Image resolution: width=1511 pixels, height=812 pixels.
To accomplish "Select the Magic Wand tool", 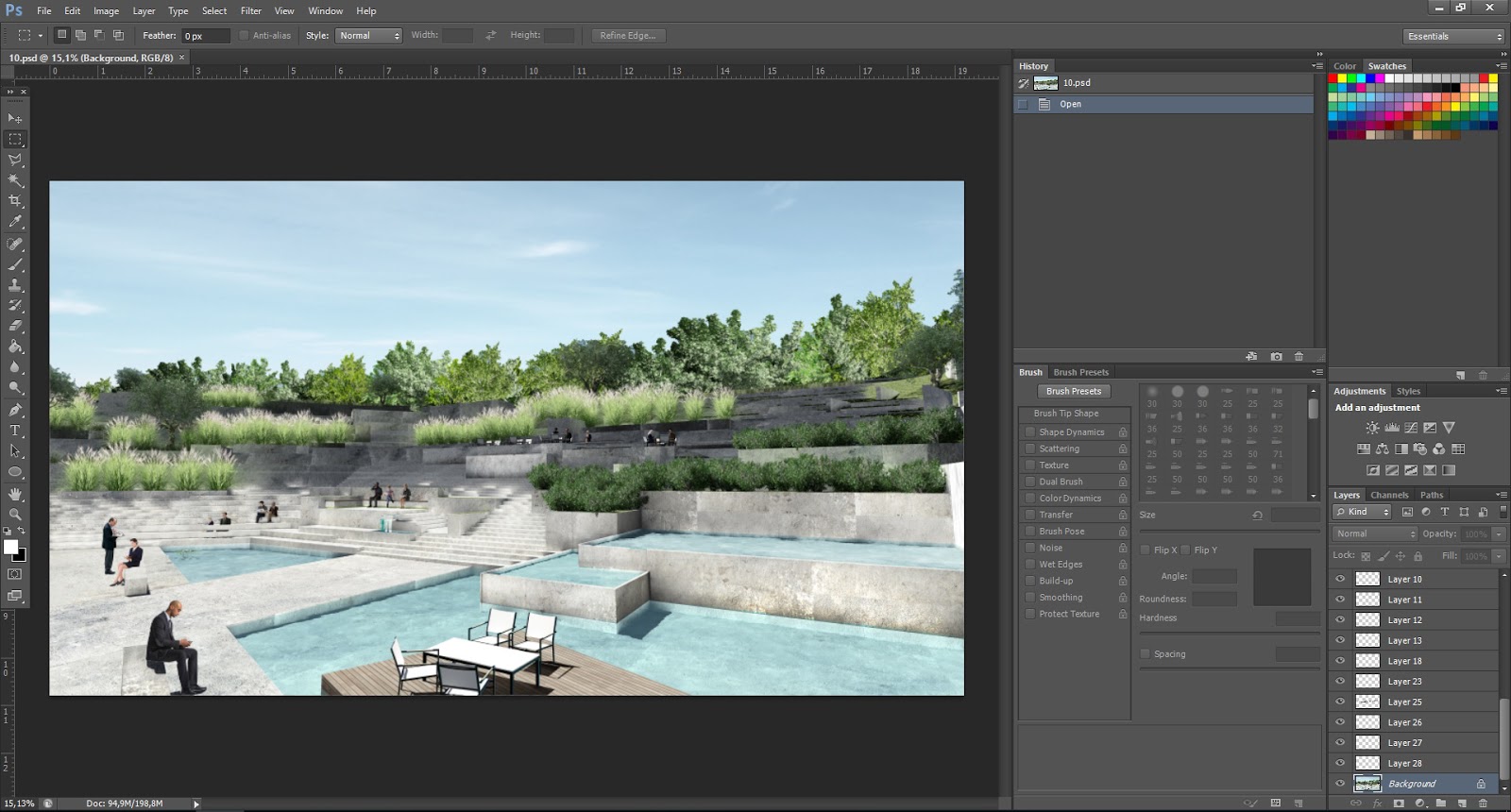I will coord(15,180).
